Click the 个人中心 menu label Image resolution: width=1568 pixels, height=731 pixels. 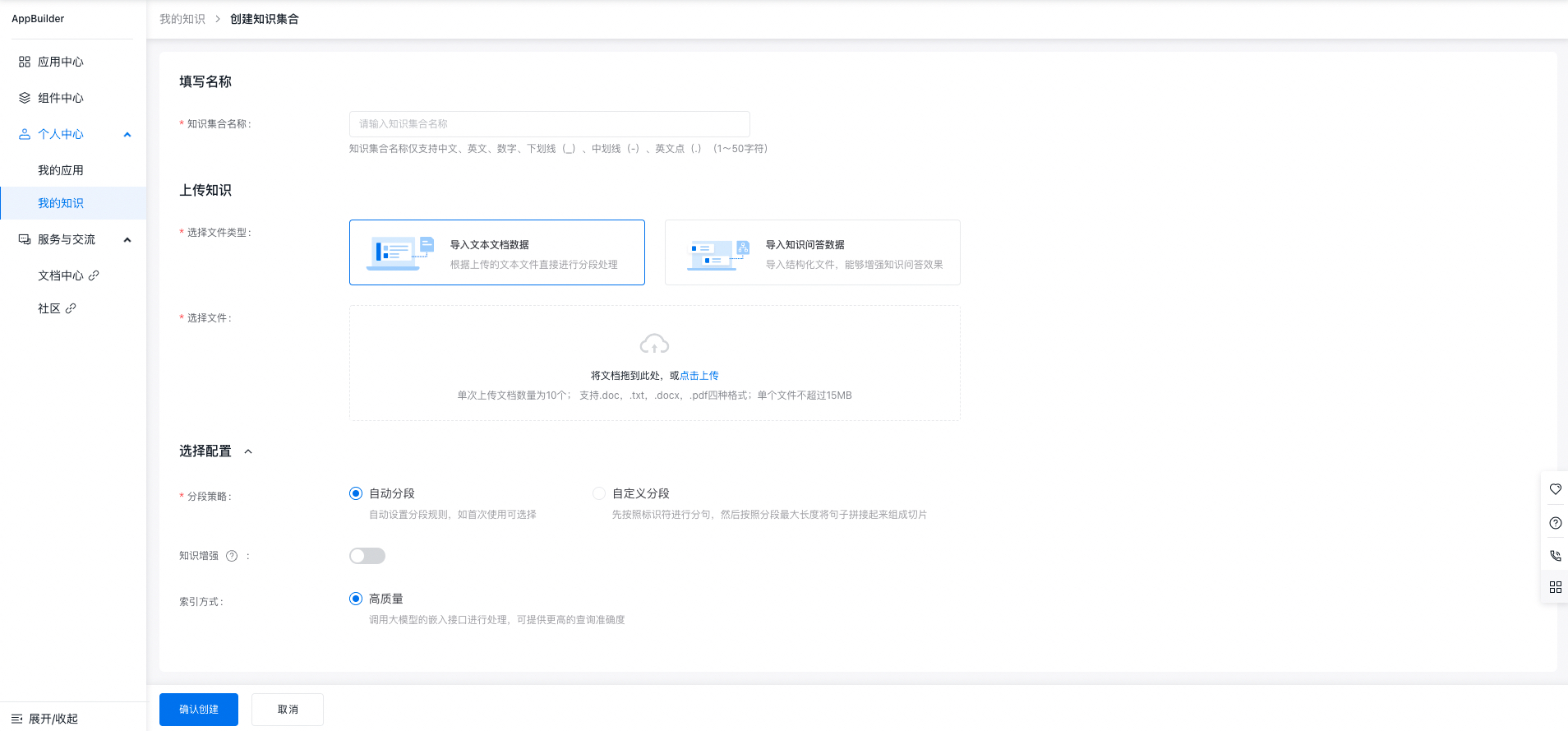(61, 134)
